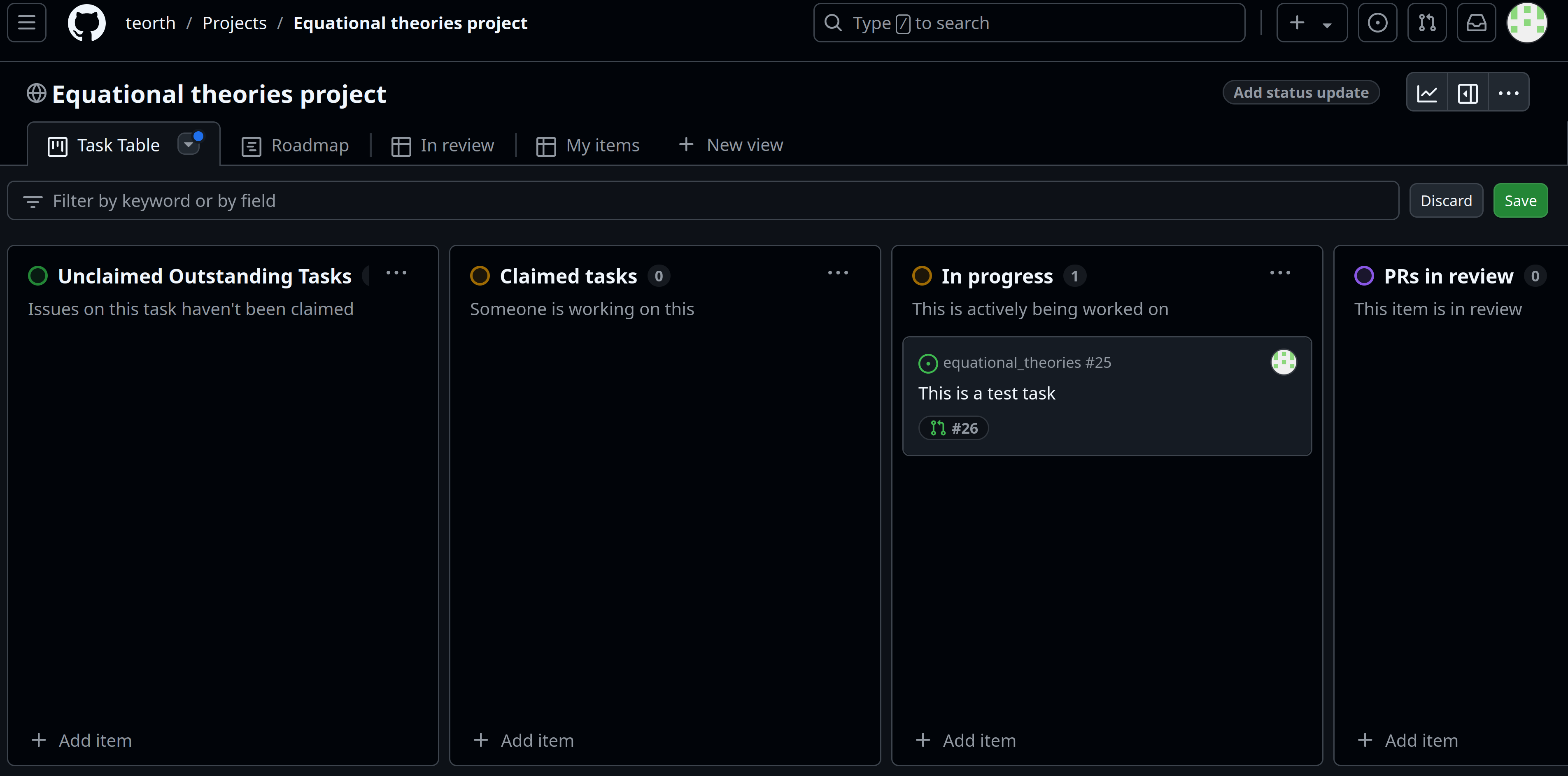Click the In progress item count badge
The image size is (1568, 776).
tap(1074, 276)
